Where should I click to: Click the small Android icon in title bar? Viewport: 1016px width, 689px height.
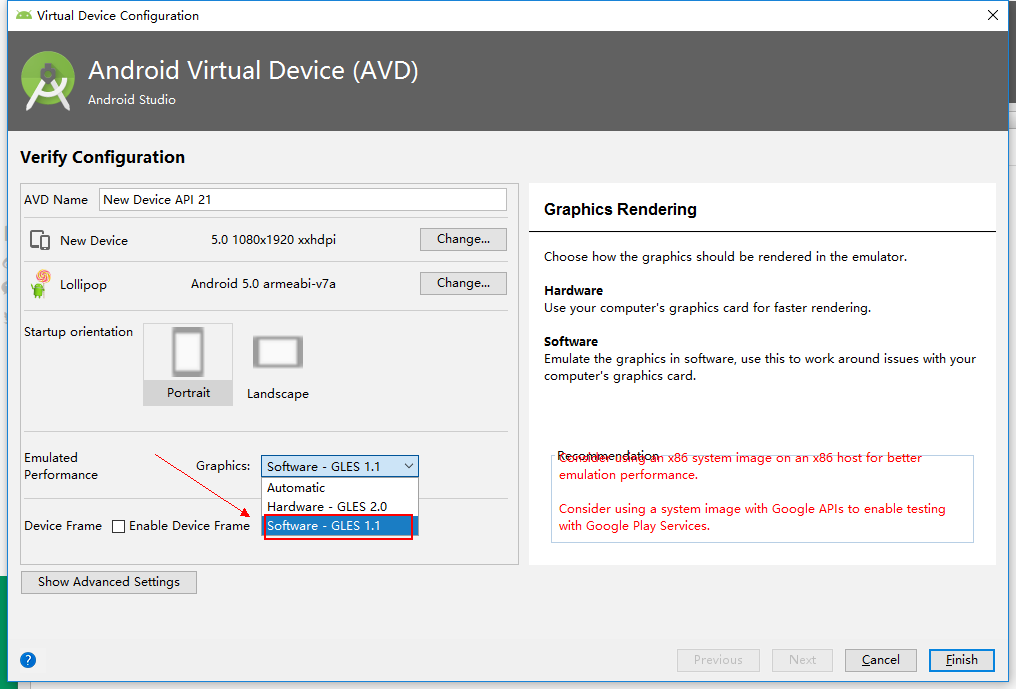(24, 15)
